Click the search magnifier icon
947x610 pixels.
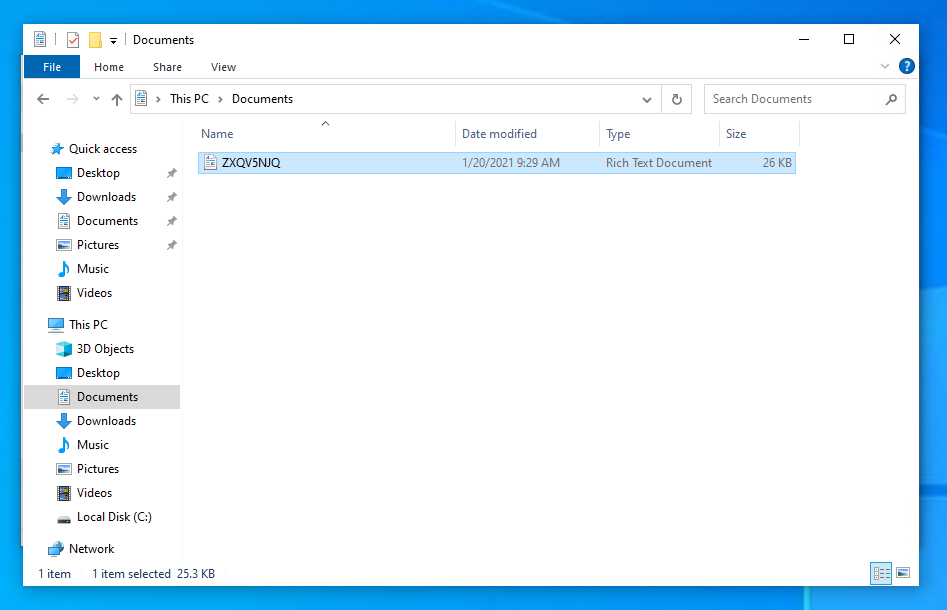891,100
